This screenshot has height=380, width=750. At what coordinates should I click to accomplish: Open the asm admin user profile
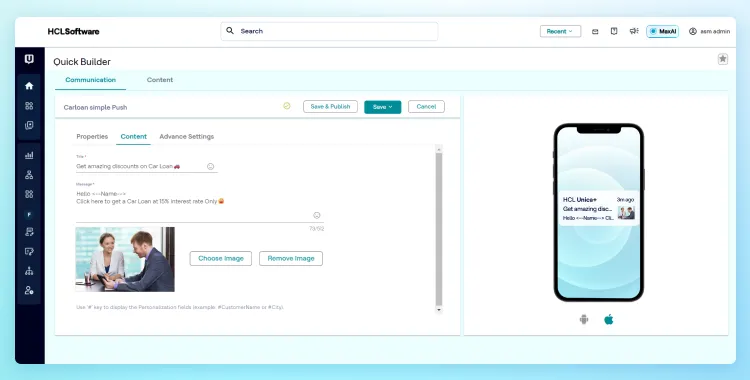pyautogui.click(x=709, y=32)
